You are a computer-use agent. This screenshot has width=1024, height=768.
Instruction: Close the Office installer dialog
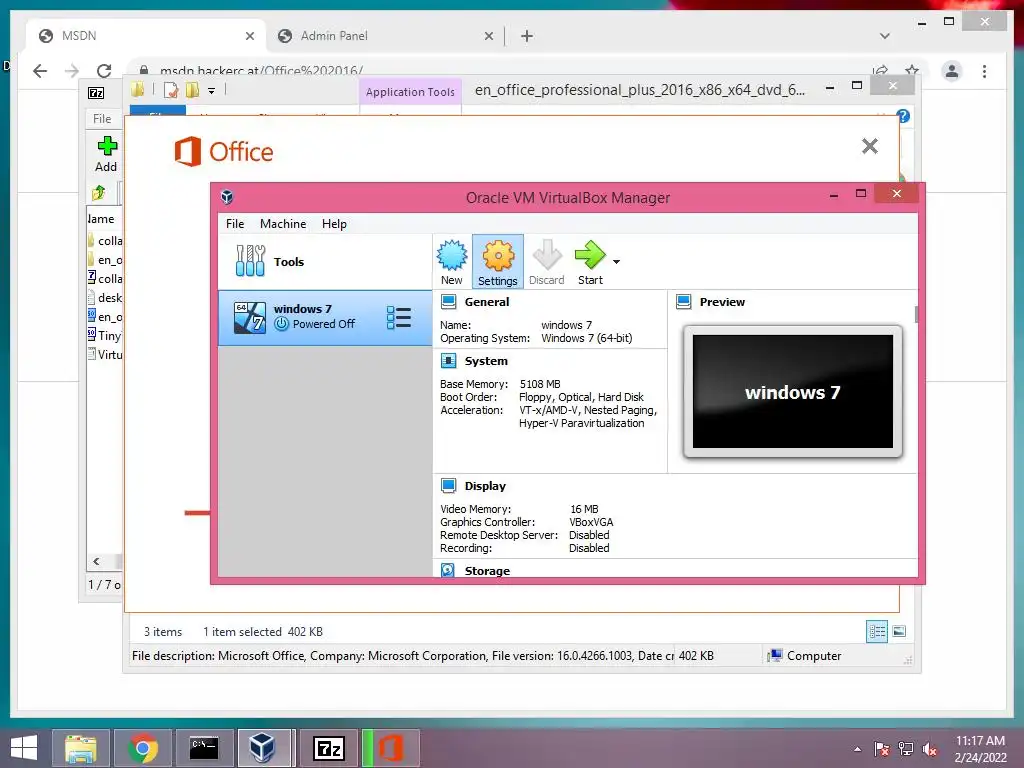869,146
